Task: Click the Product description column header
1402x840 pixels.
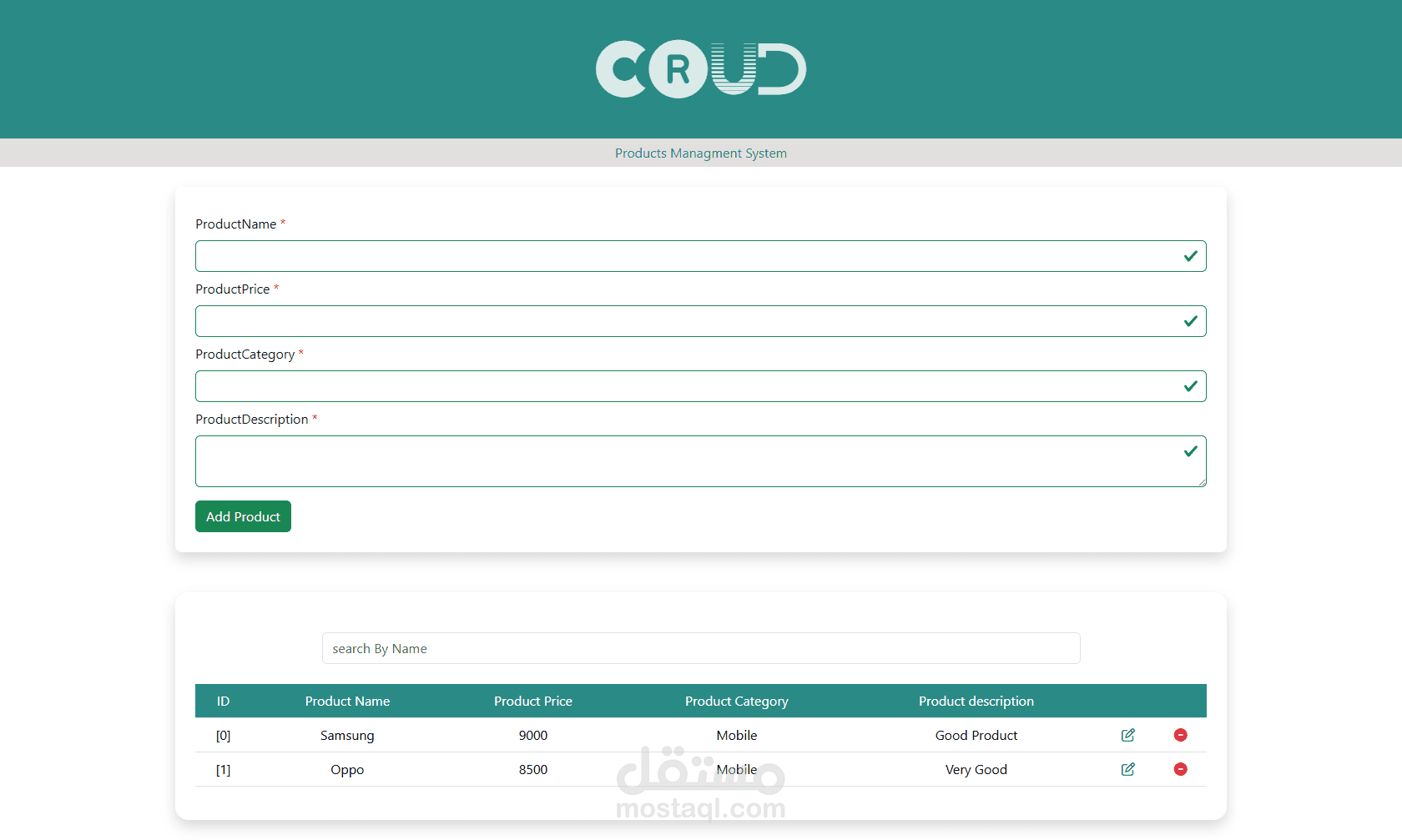Action: click(x=976, y=702)
